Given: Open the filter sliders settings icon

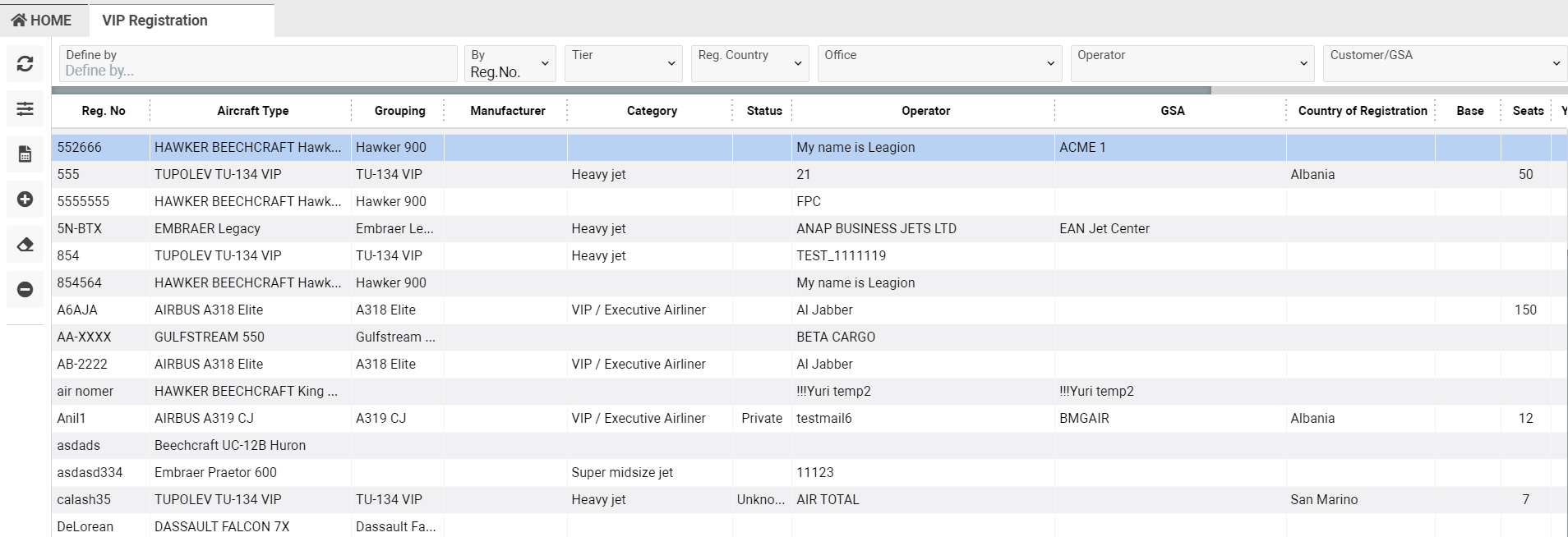Looking at the screenshot, I should point(25,108).
